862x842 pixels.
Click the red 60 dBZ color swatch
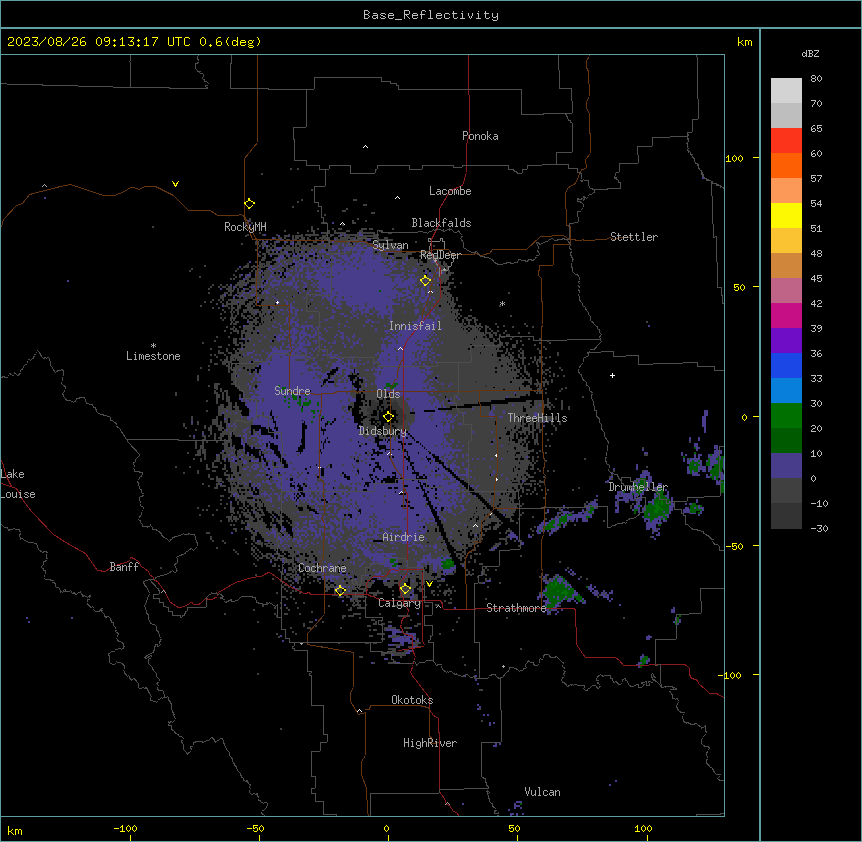pos(786,141)
